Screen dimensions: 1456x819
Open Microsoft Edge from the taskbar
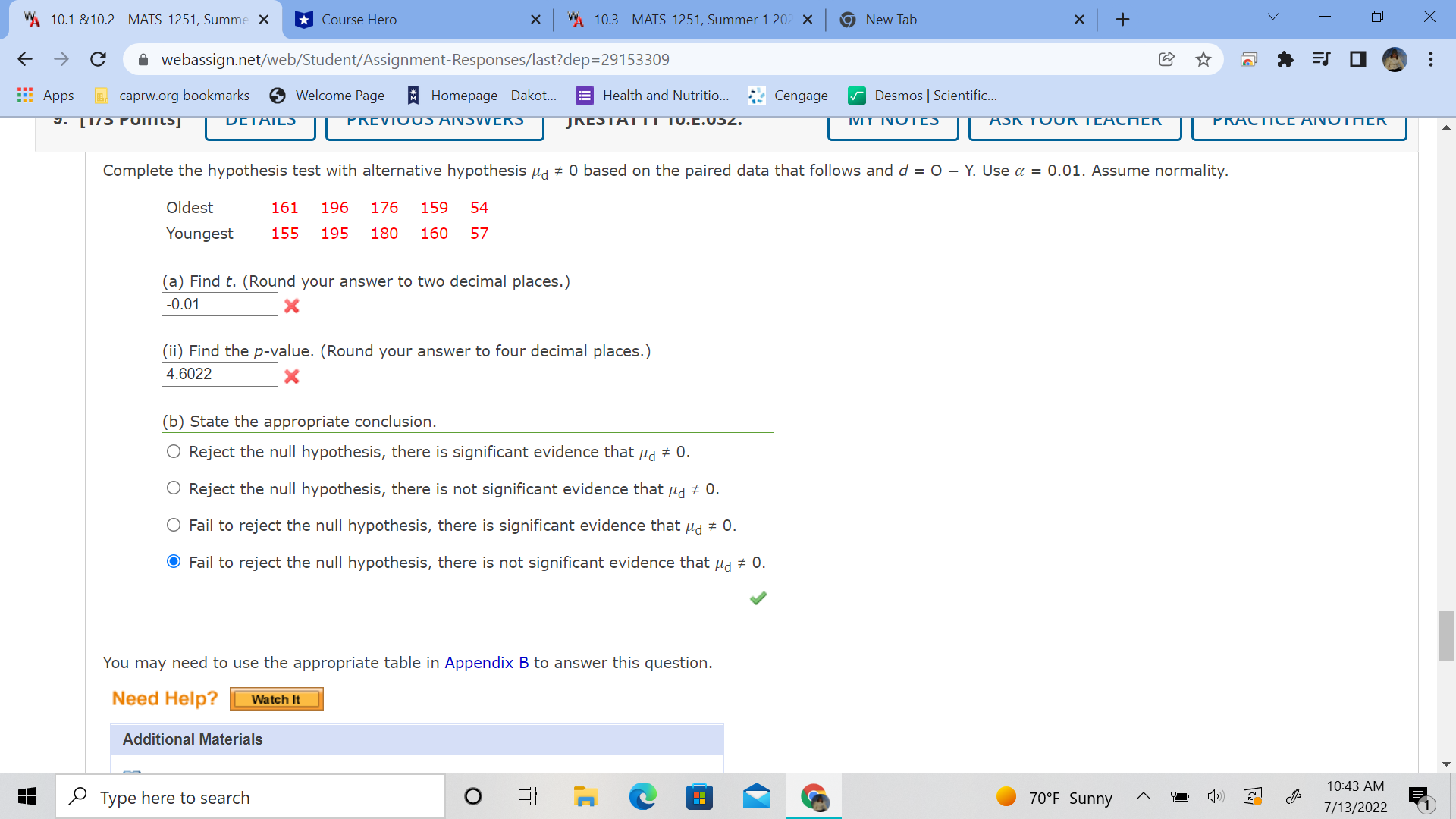point(642,796)
